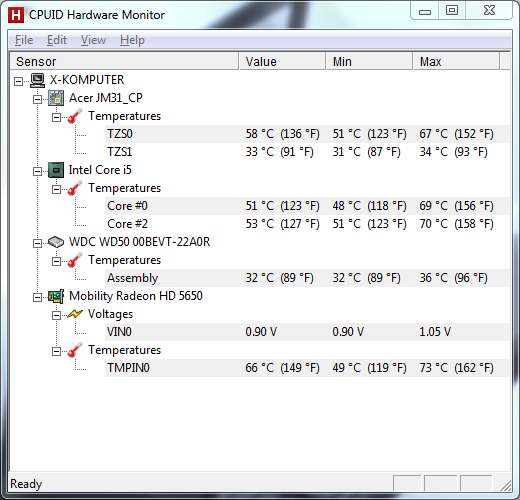Open the View menu
520x500 pixels.
click(93, 40)
